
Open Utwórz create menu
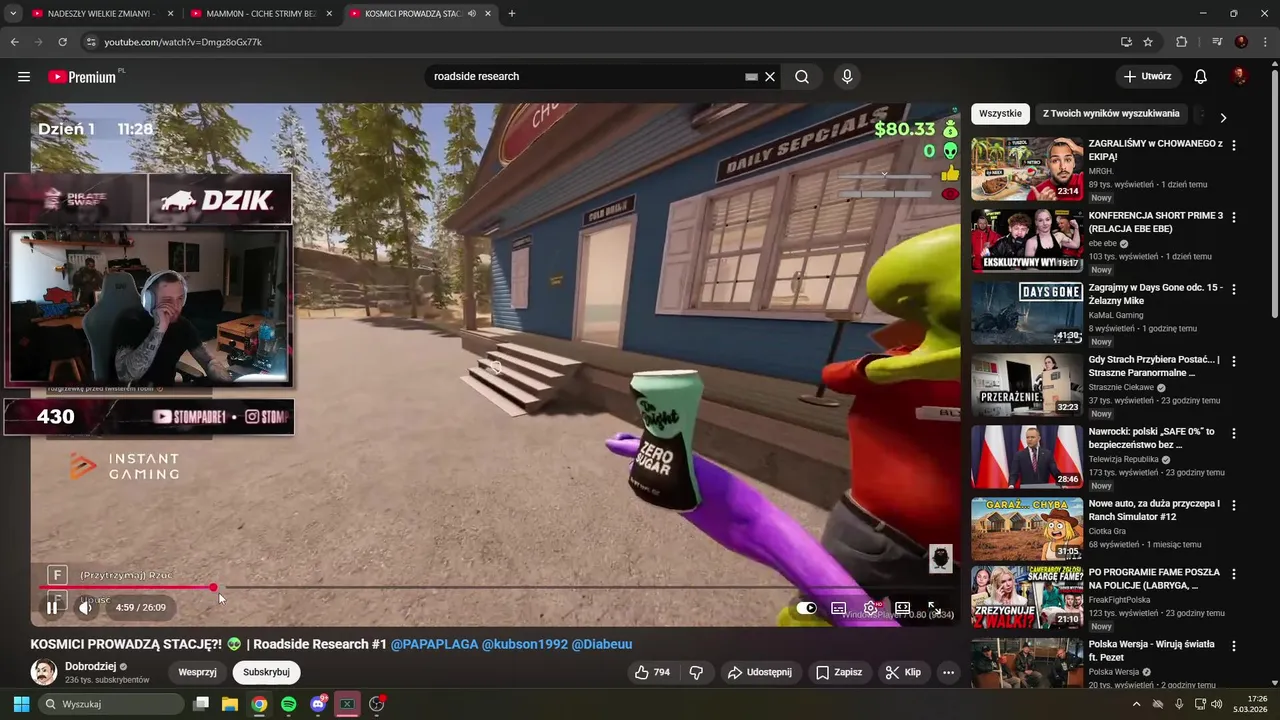[x=1148, y=77]
